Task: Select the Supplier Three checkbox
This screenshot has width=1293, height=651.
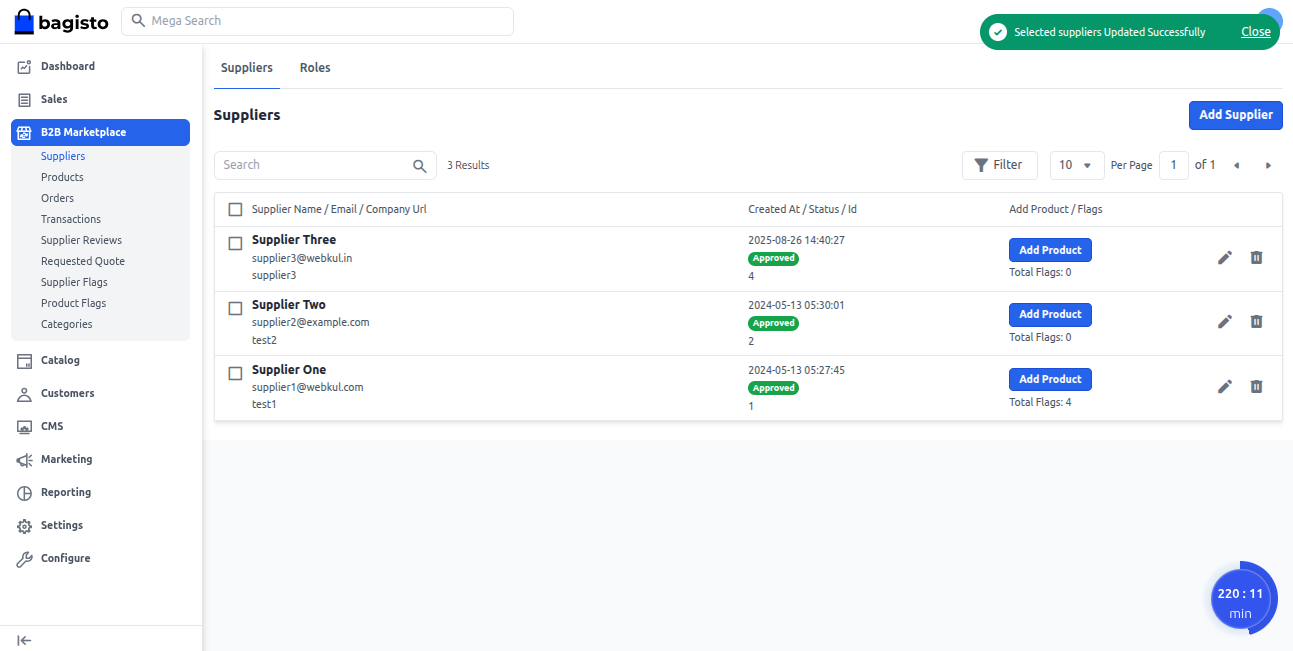Action: [235, 243]
